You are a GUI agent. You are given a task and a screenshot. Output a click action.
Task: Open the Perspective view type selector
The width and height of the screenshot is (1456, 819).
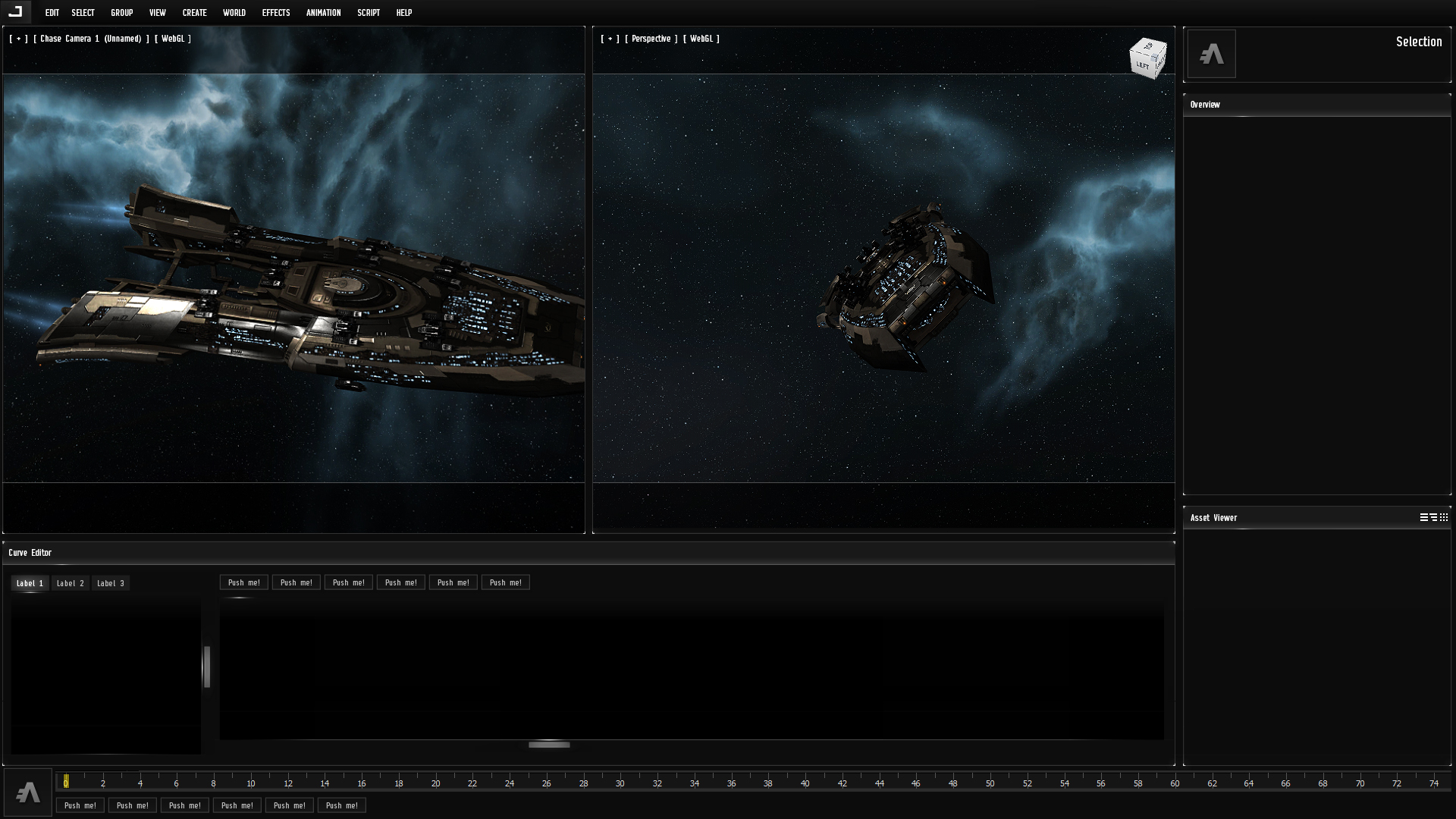coord(651,39)
